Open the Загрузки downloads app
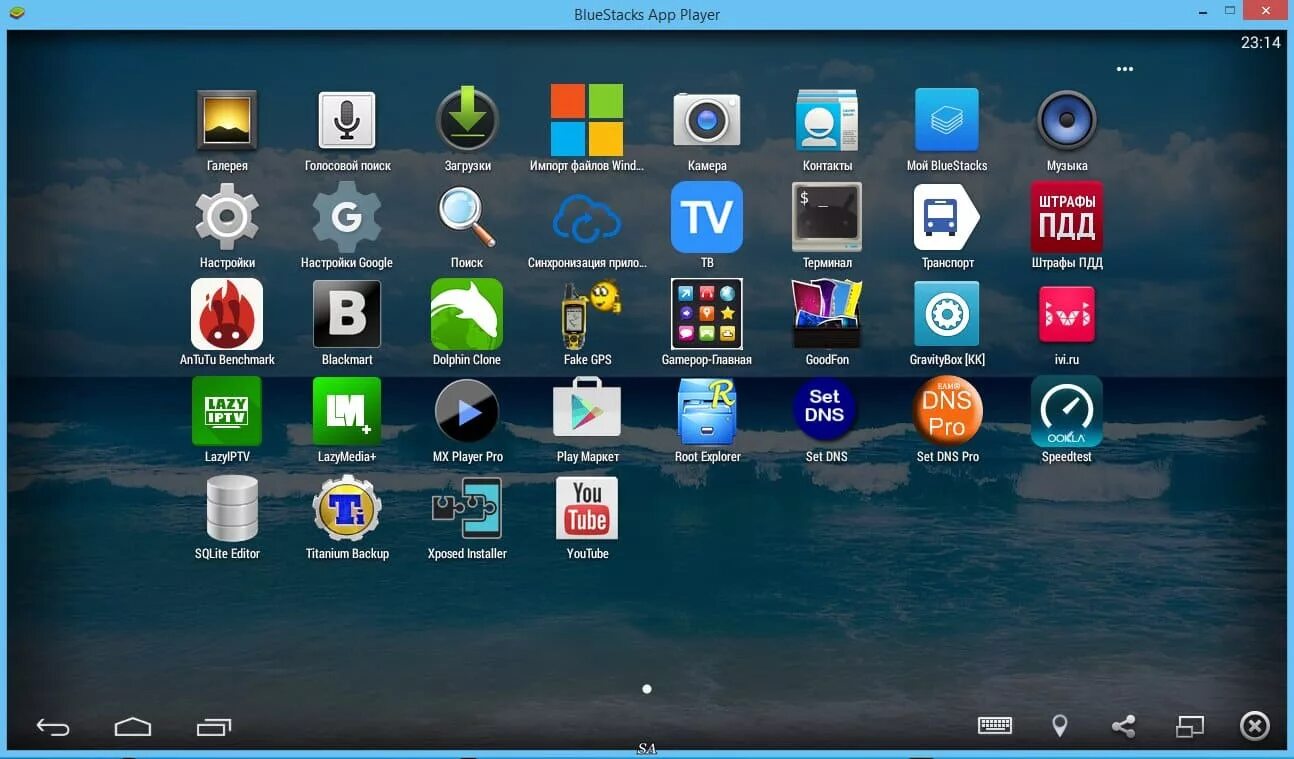 [x=467, y=120]
